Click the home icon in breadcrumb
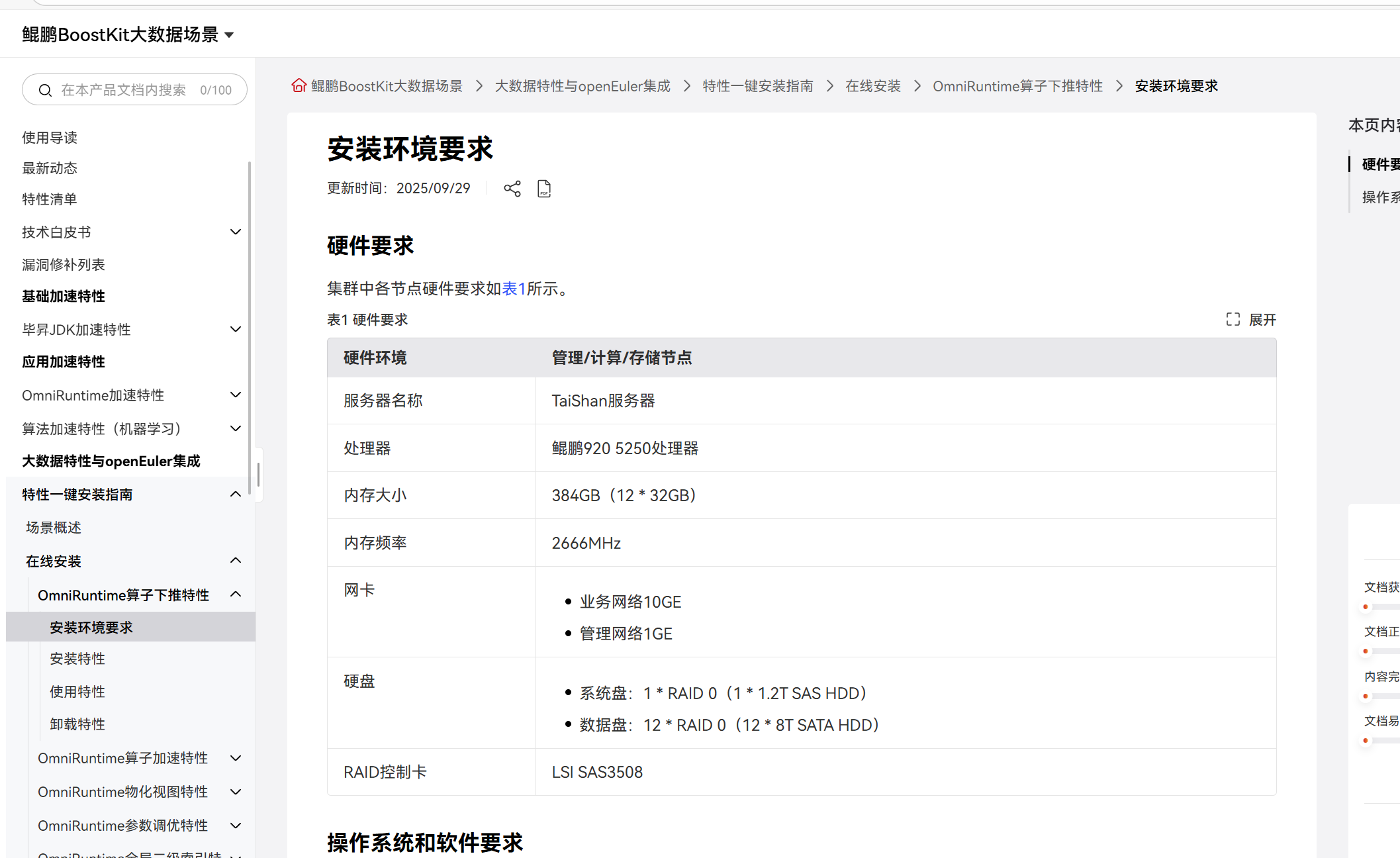This screenshot has width=1400, height=858. click(299, 86)
